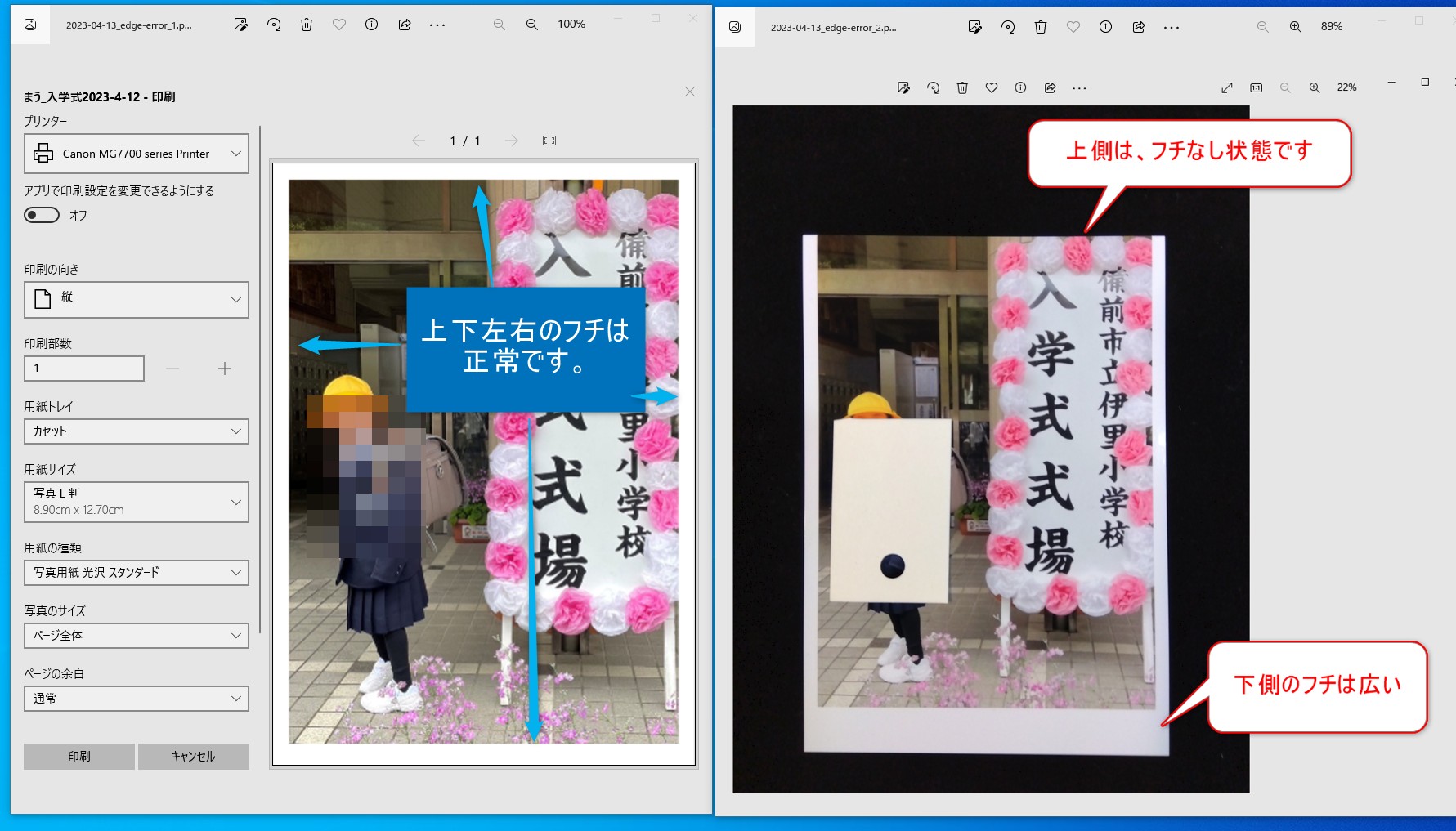The width and height of the screenshot is (1456, 831).
Task: Click Photos app icon in right window
Action: [x=735, y=27]
